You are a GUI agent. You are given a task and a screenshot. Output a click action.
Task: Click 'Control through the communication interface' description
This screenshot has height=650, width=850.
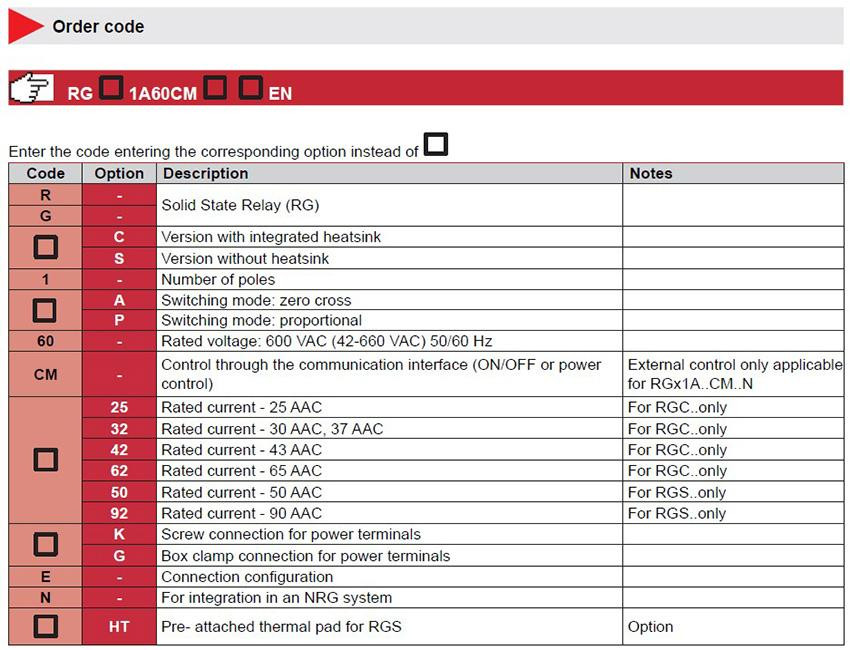(x=381, y=374)
